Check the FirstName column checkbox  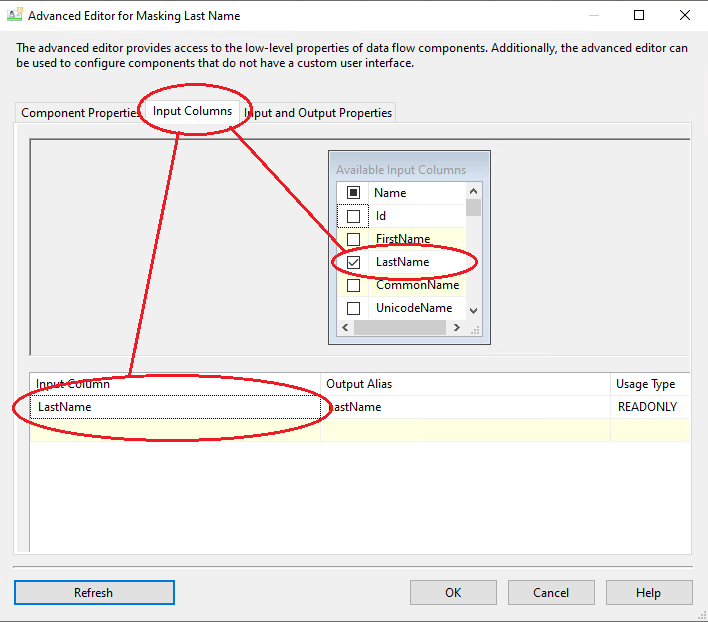(353, 239)
